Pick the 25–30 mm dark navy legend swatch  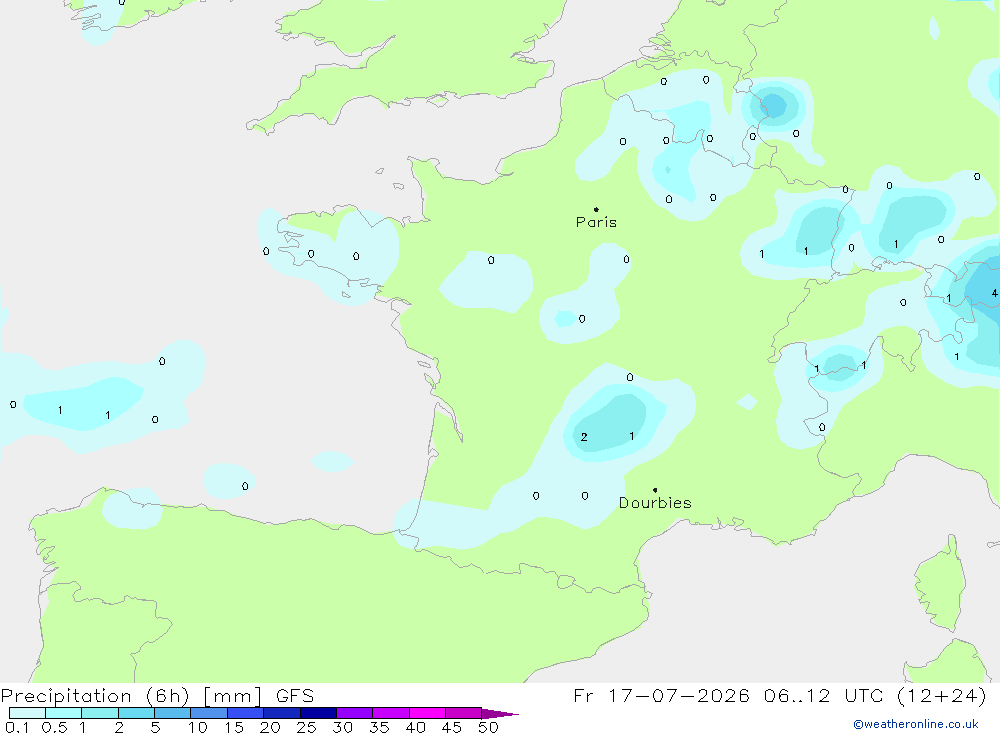point(318,713)
